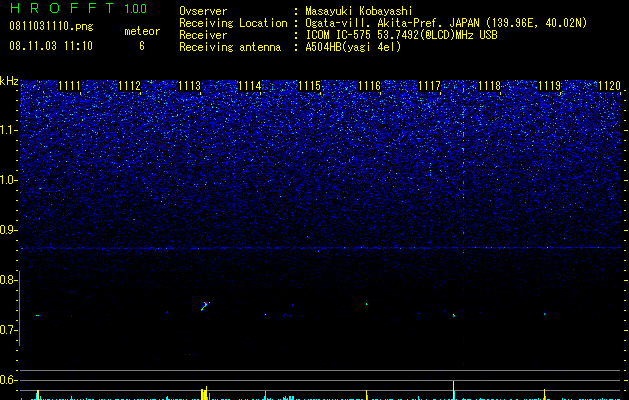The height and width of the screenshot is (400, 629).
Task: Click the 1115 time label
Action: pos(310,86)
